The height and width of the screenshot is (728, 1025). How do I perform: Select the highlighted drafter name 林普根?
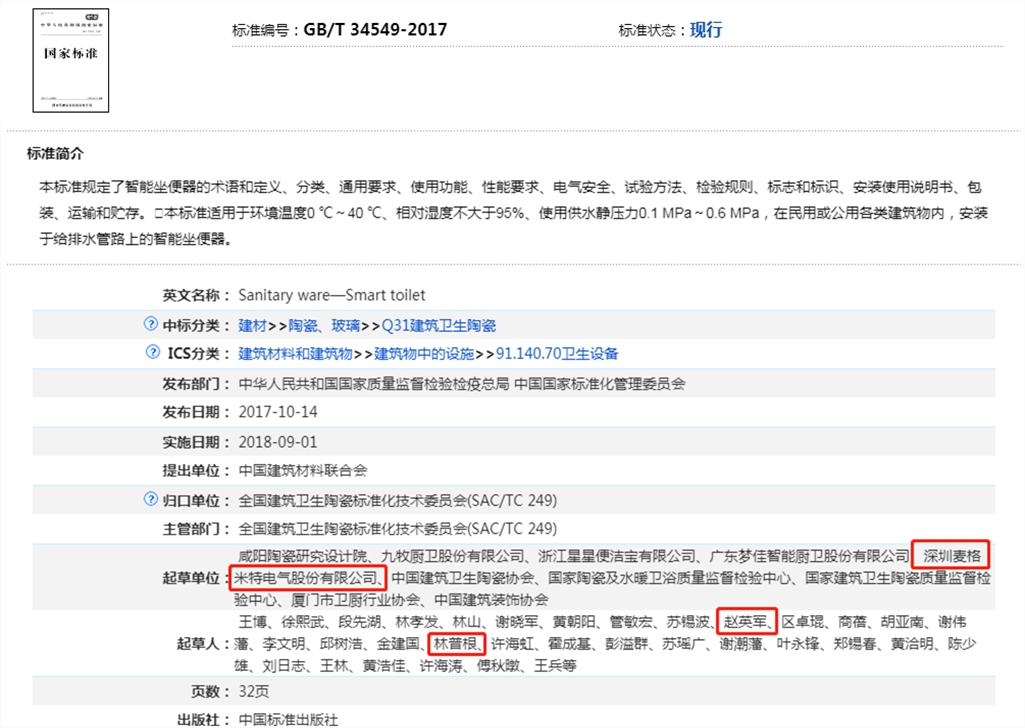457,643
